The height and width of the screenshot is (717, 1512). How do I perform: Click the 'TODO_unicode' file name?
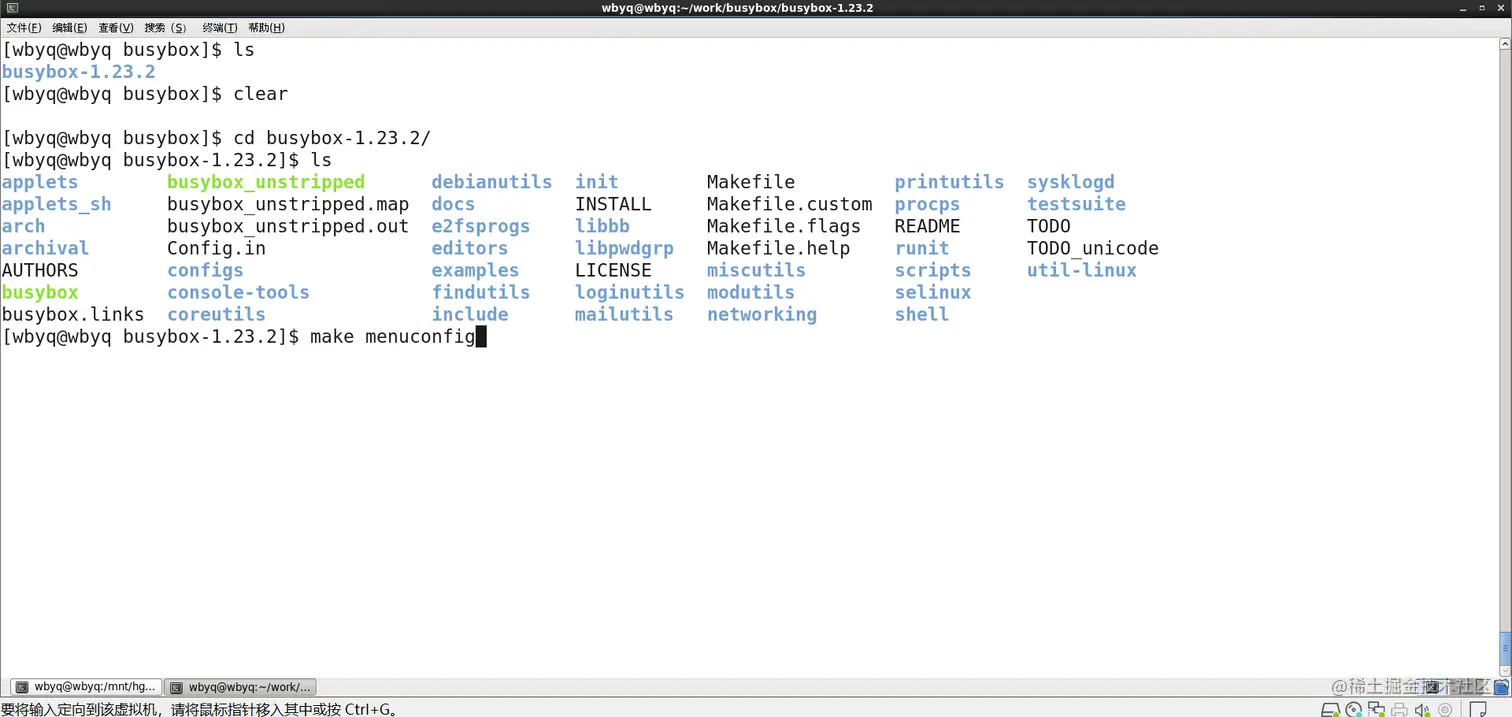[1093, 248]
